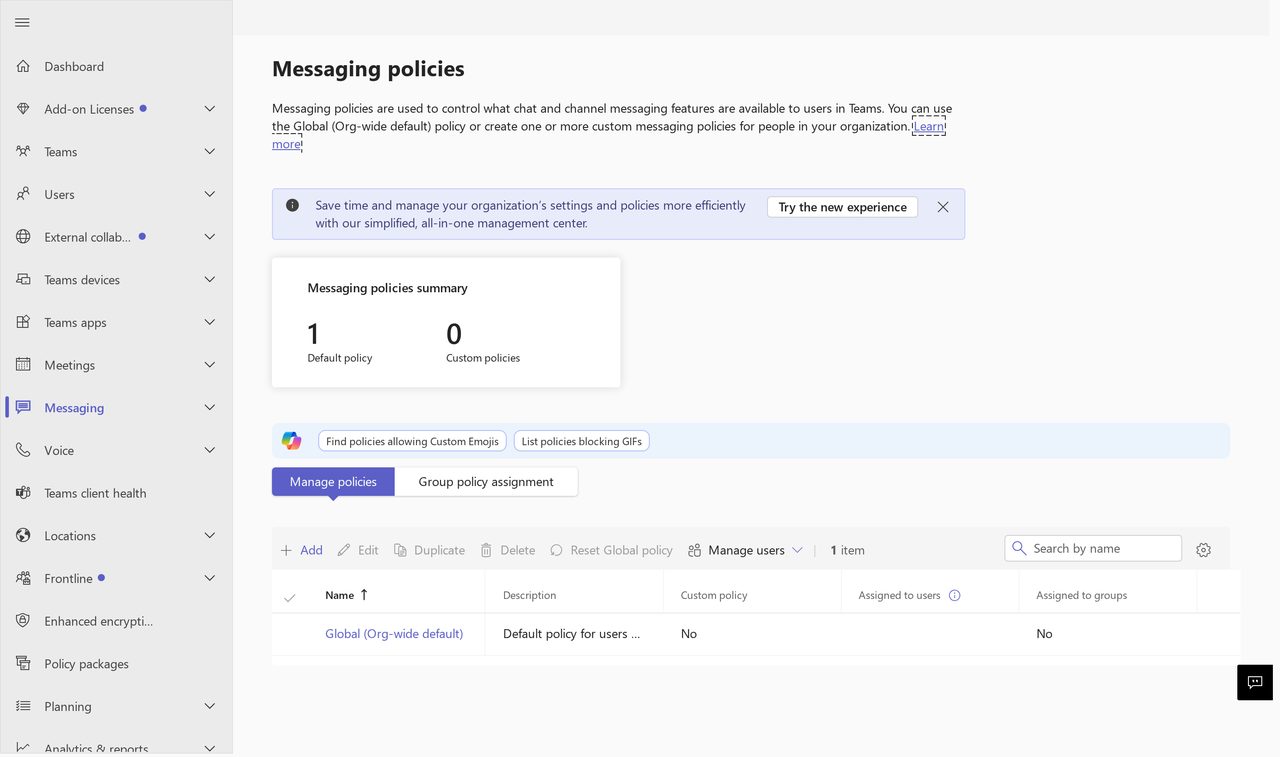The image size is (1280, 757).
Task: Expand the Messaging section chevron
Action: 209,407
